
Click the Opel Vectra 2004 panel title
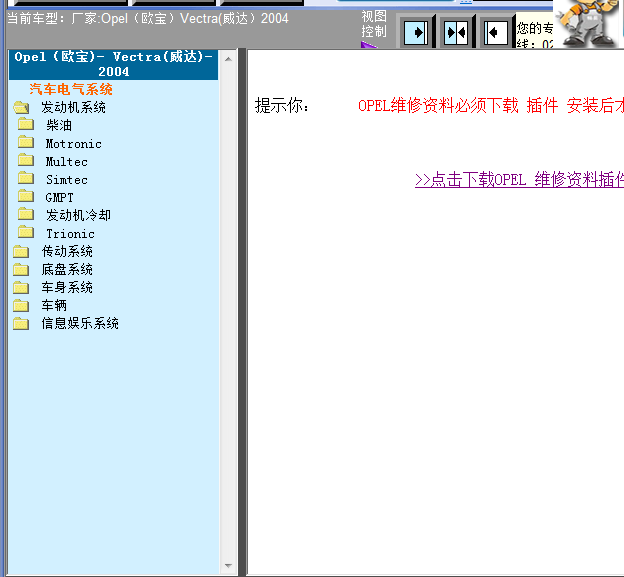[113, 64]
